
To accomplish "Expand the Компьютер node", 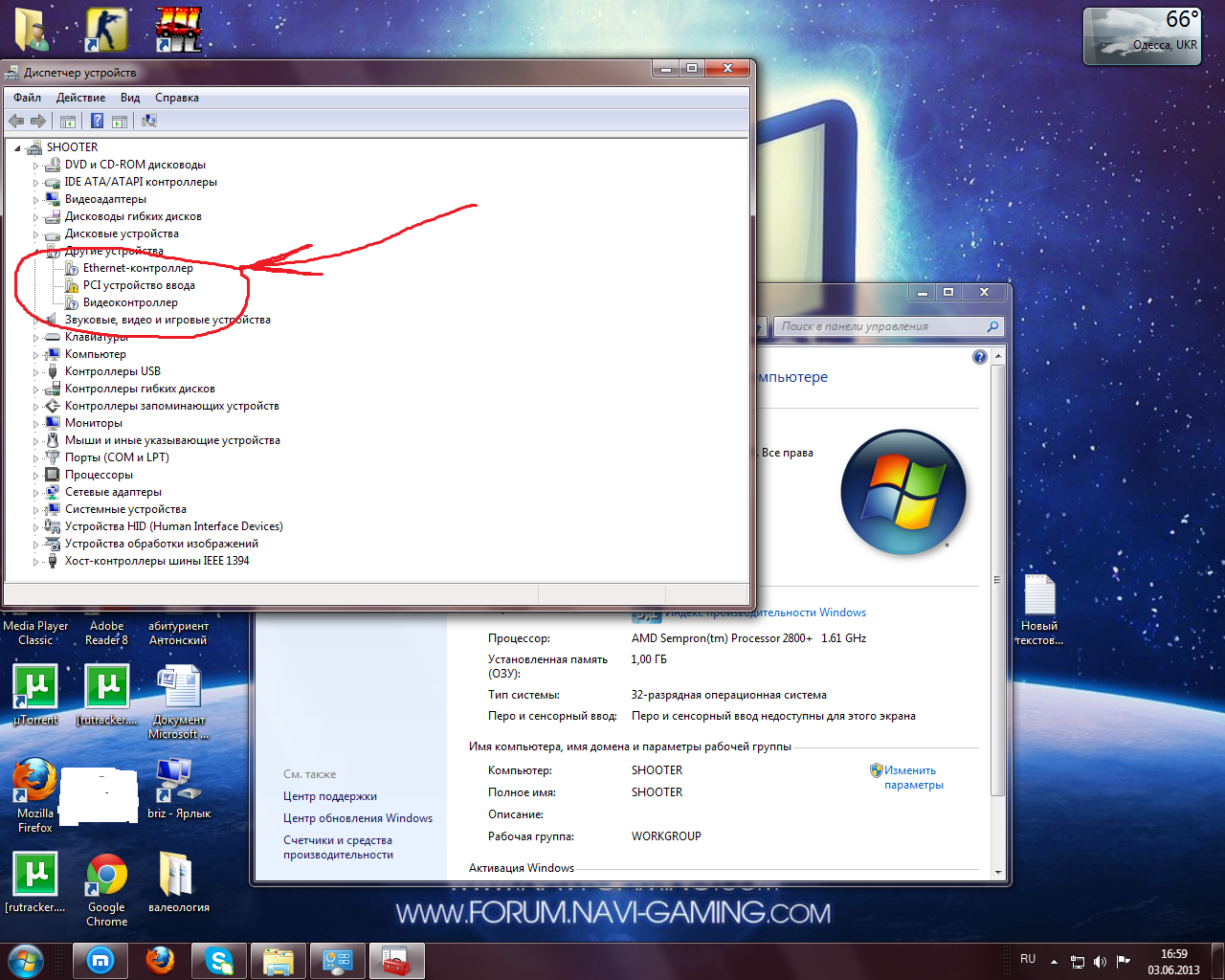I will click(x=36, y=355).
